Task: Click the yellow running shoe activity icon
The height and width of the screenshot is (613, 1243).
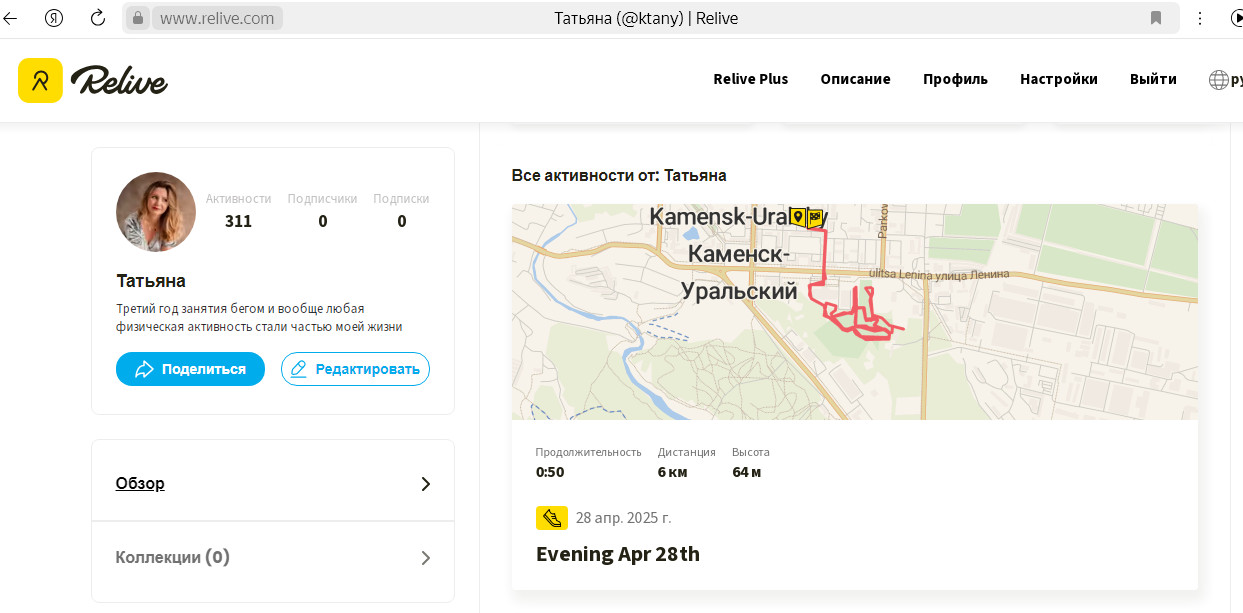Action: [550, 518]
